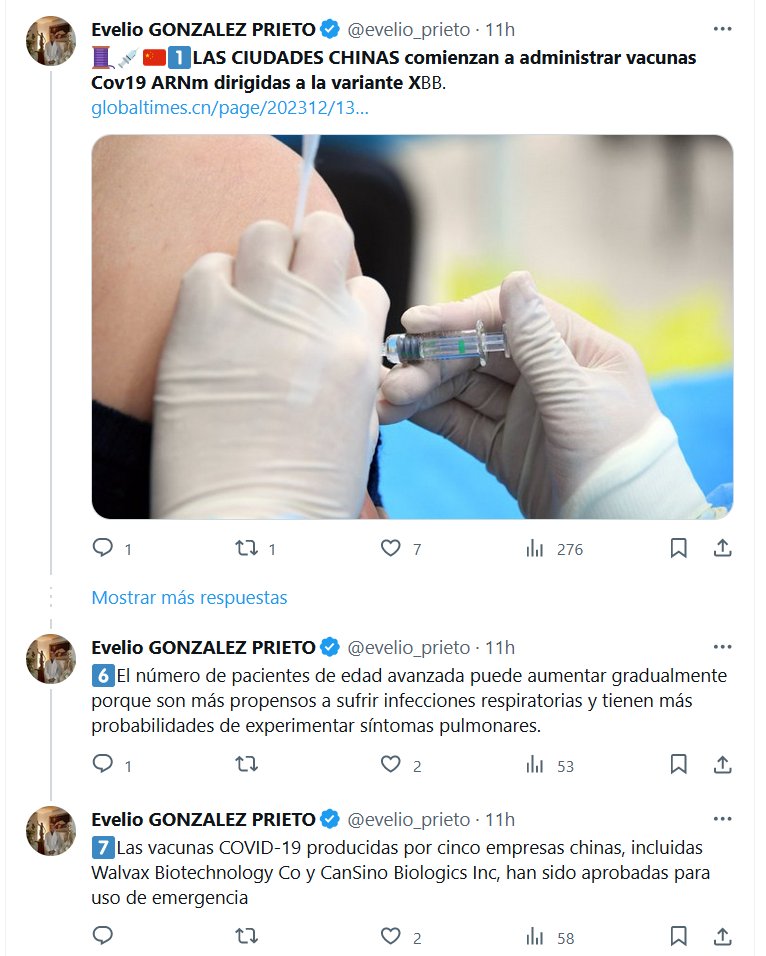Screen dimensions: 766x956
Task: Open the vaccine injection photo
Action: point(412,327)
